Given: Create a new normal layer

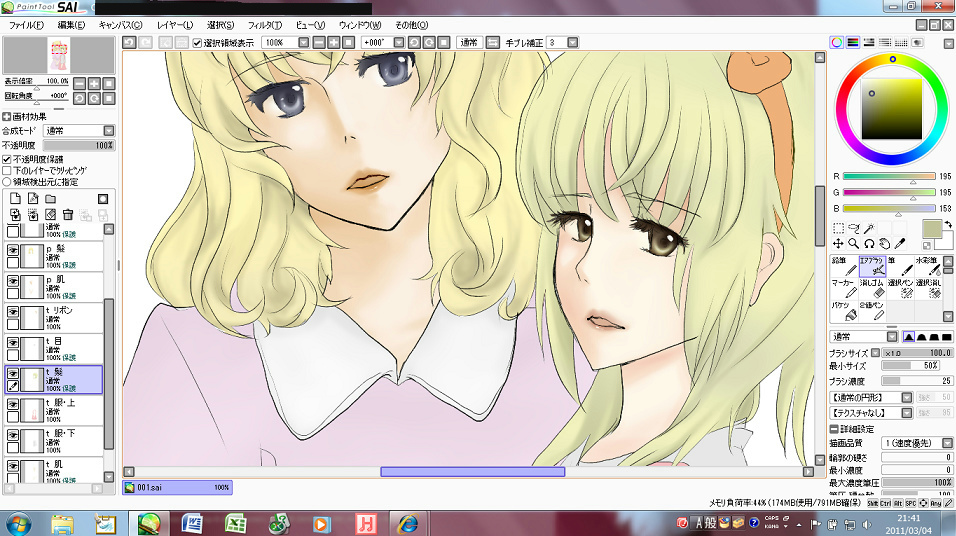Looking at the screenshot, I should click(x=15, y=199).
